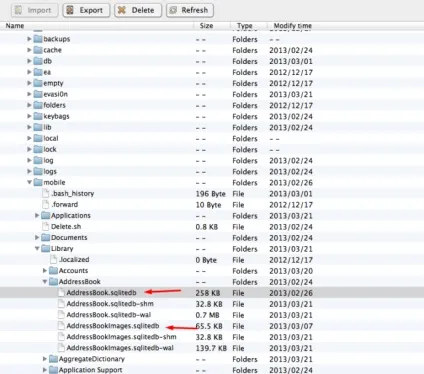Collapse the mobile folder
This screenshot has width=424, height=374.
click(29, 182)
